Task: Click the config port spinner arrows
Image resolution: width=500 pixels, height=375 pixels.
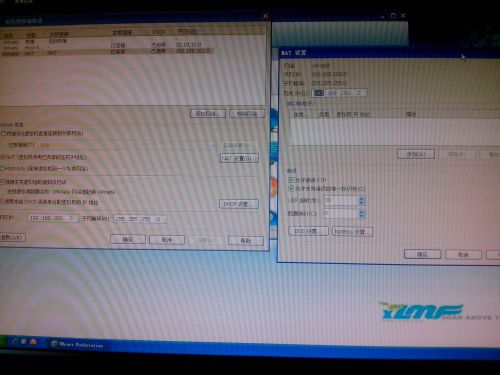Action: point(362,214)
